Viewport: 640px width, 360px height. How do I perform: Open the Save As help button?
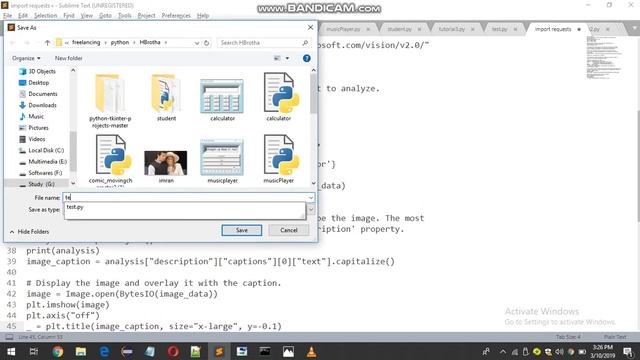click(x=307, y=58)
